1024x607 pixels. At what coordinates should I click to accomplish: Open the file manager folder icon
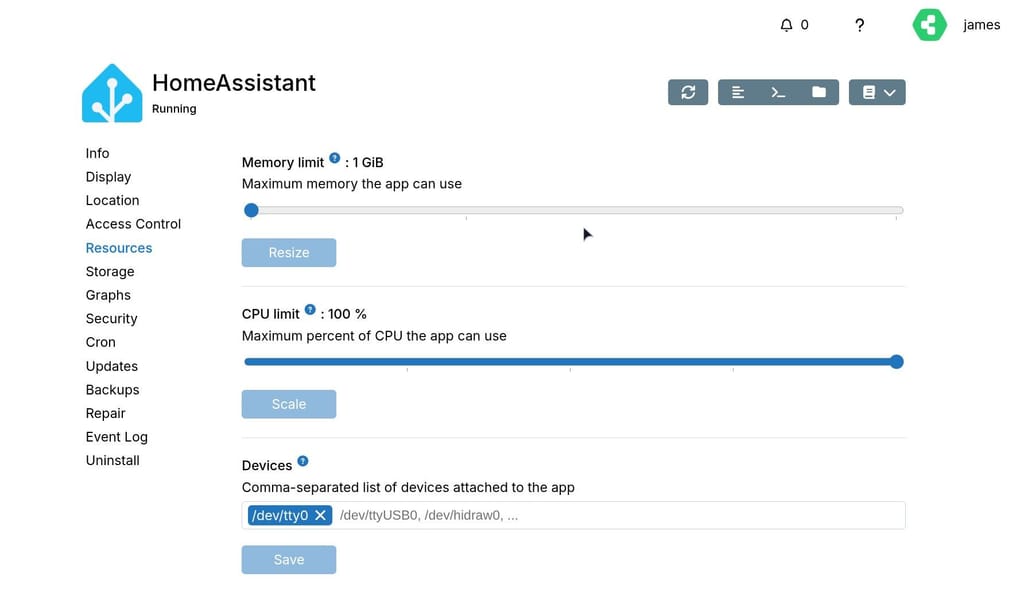tap(819, 92)
